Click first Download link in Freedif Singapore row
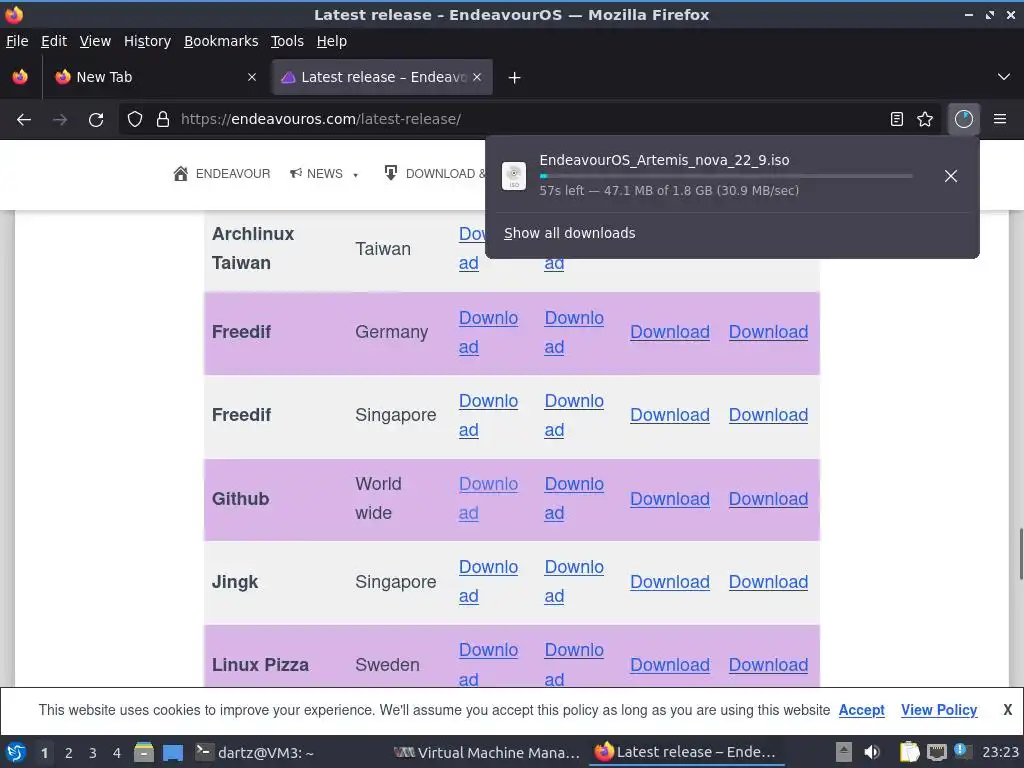The width and height of the screenshot is (1024, 768). 488,415
